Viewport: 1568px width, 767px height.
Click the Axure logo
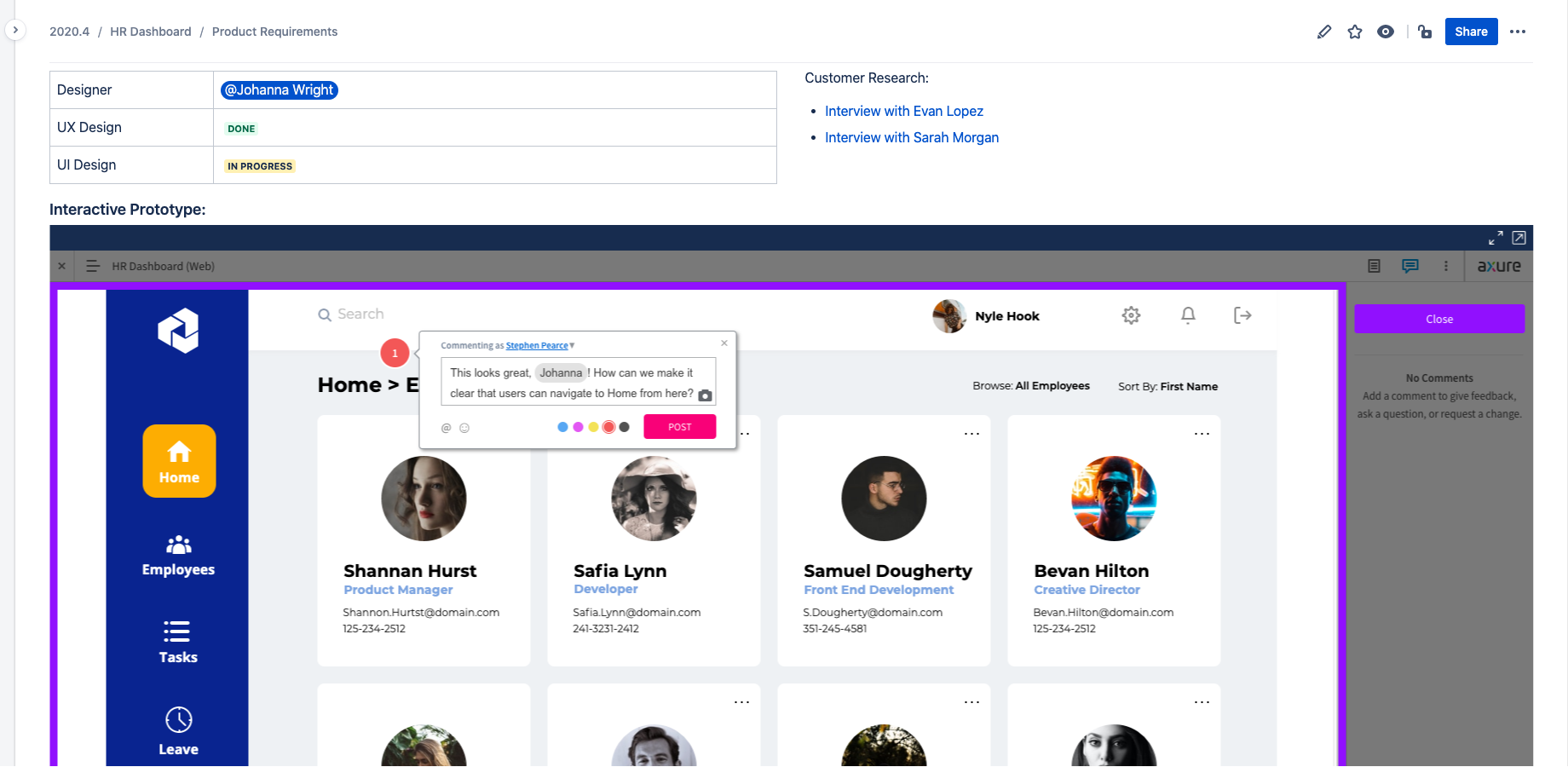pos(1499,266)
